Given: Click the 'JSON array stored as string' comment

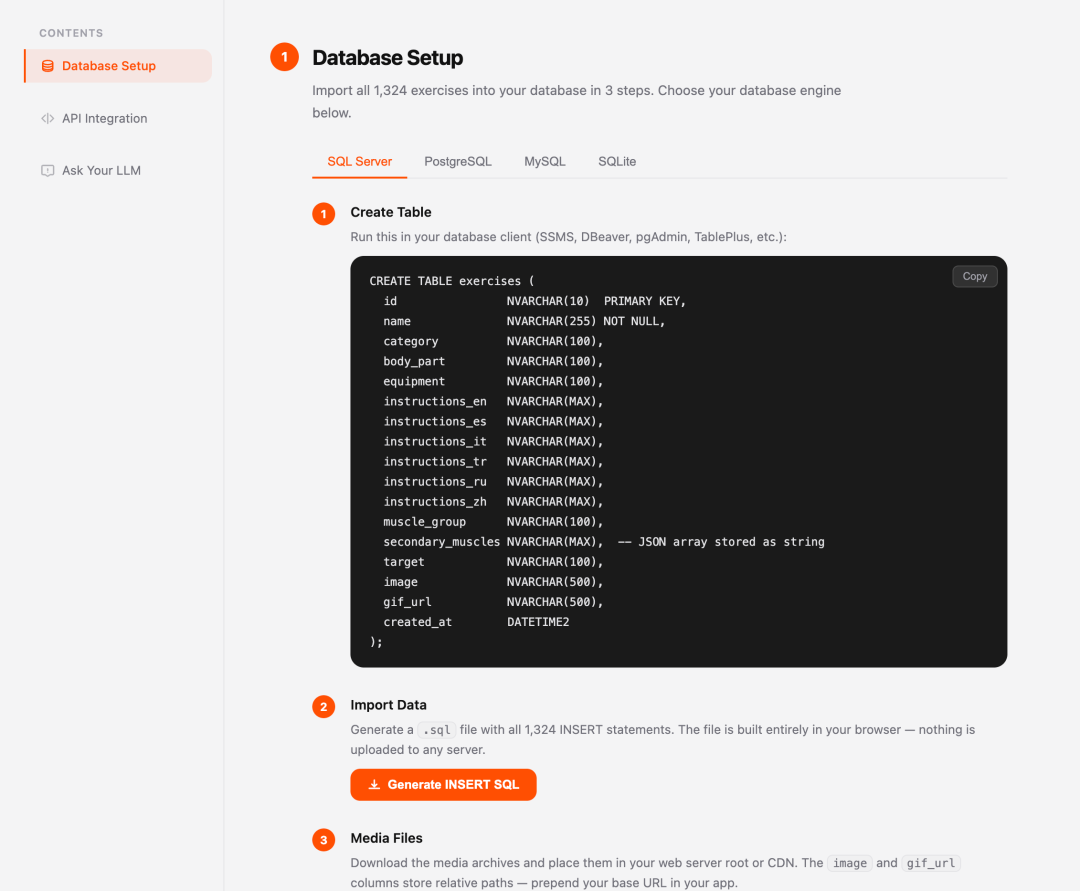Looking at the screenshot, I should pyautogui.click(x=721, y=542).
